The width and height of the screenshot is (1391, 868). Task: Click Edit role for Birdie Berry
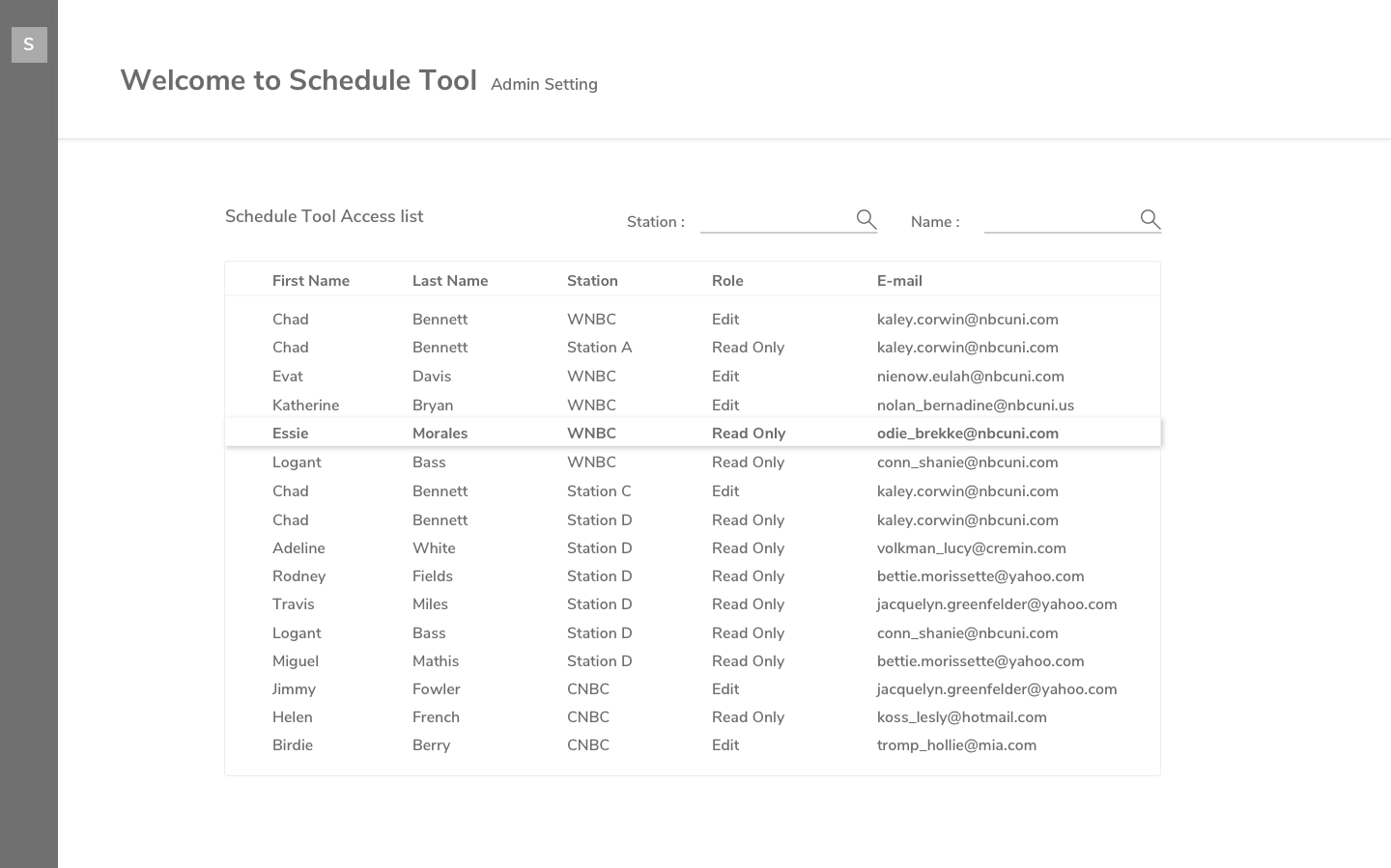click(724, 745)
